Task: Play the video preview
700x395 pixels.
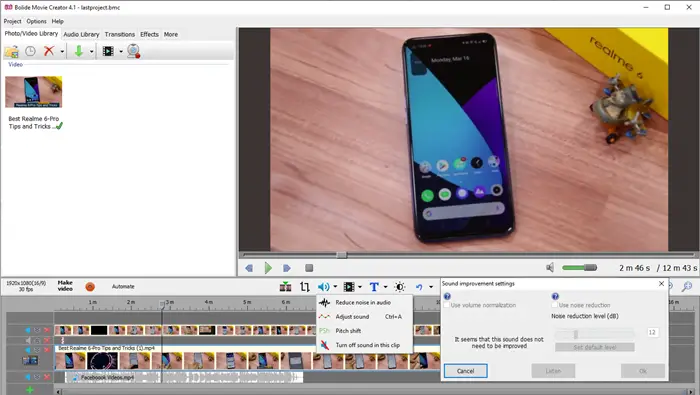Action: coord(268,268)
